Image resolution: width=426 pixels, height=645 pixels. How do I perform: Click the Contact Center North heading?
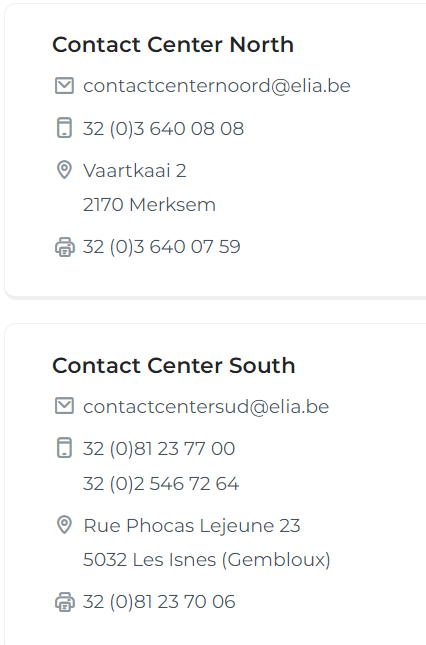[x=173, y=44]
